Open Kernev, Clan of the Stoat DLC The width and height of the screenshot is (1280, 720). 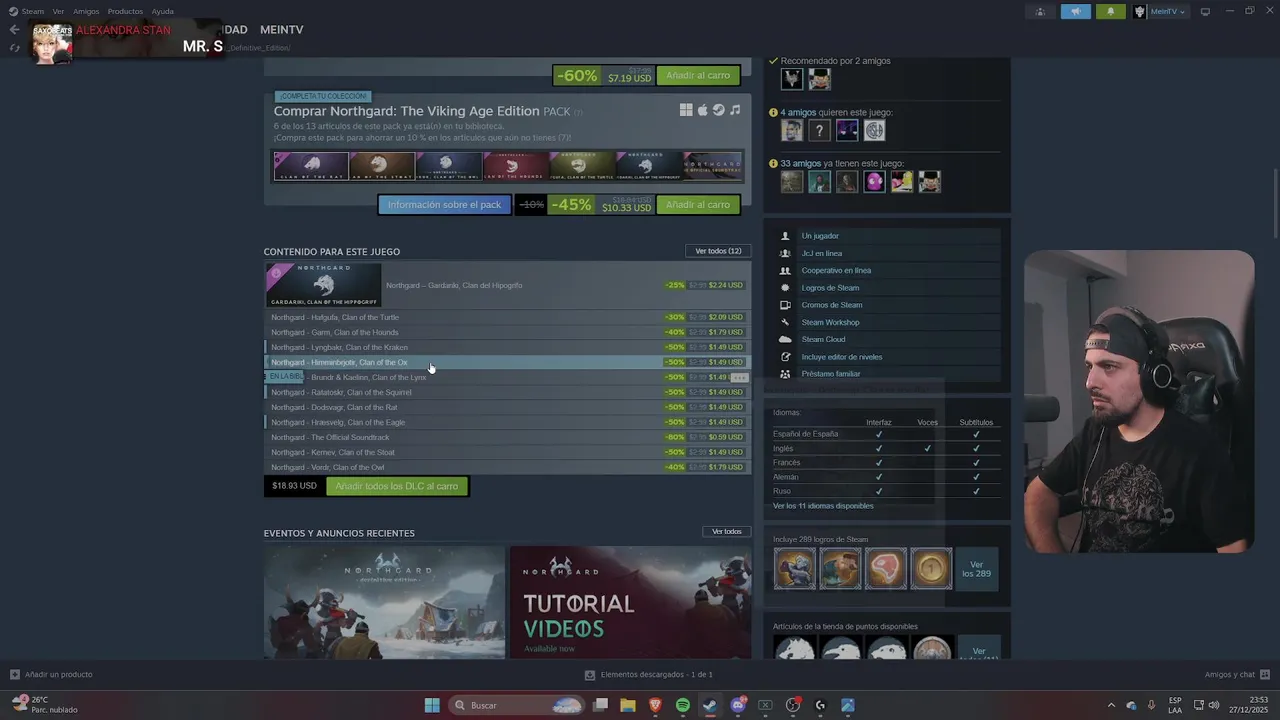pos(507,452)
